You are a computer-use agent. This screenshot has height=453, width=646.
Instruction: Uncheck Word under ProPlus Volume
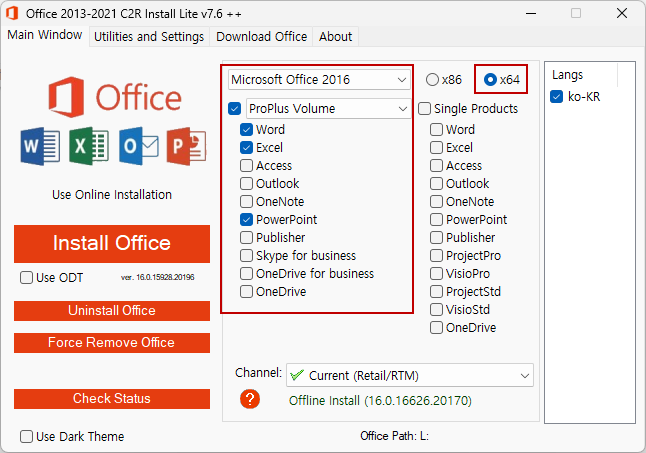[x=246, y=130]
